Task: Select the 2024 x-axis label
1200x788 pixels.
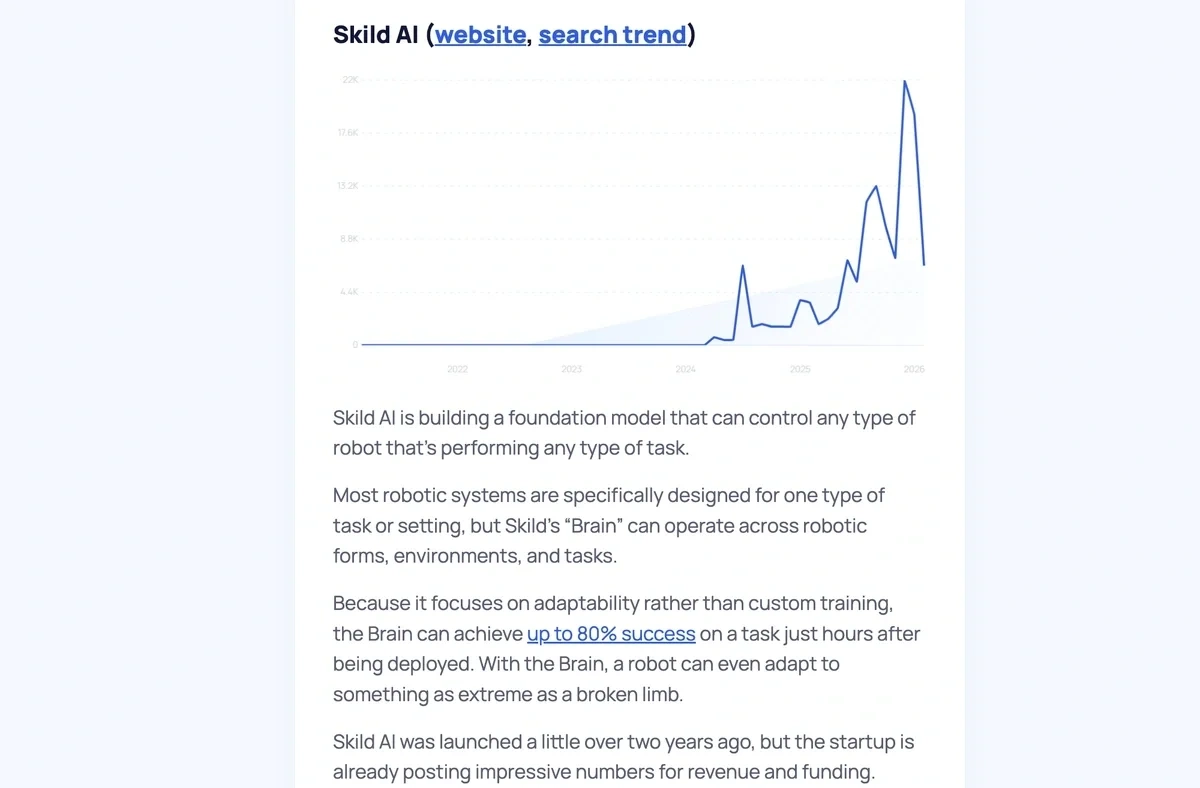Action: click(685, 369)
